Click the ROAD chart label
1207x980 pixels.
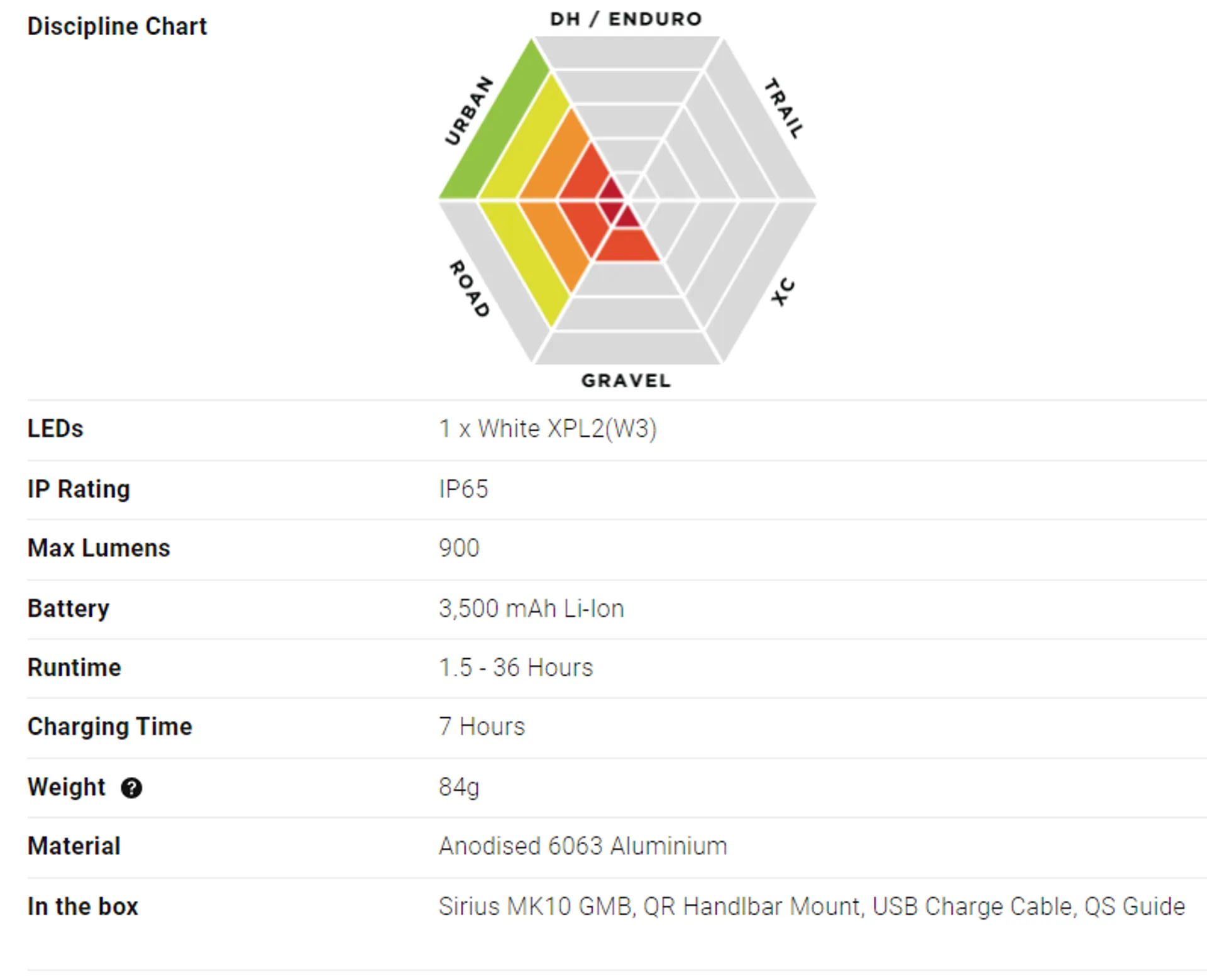pos(469,289)
